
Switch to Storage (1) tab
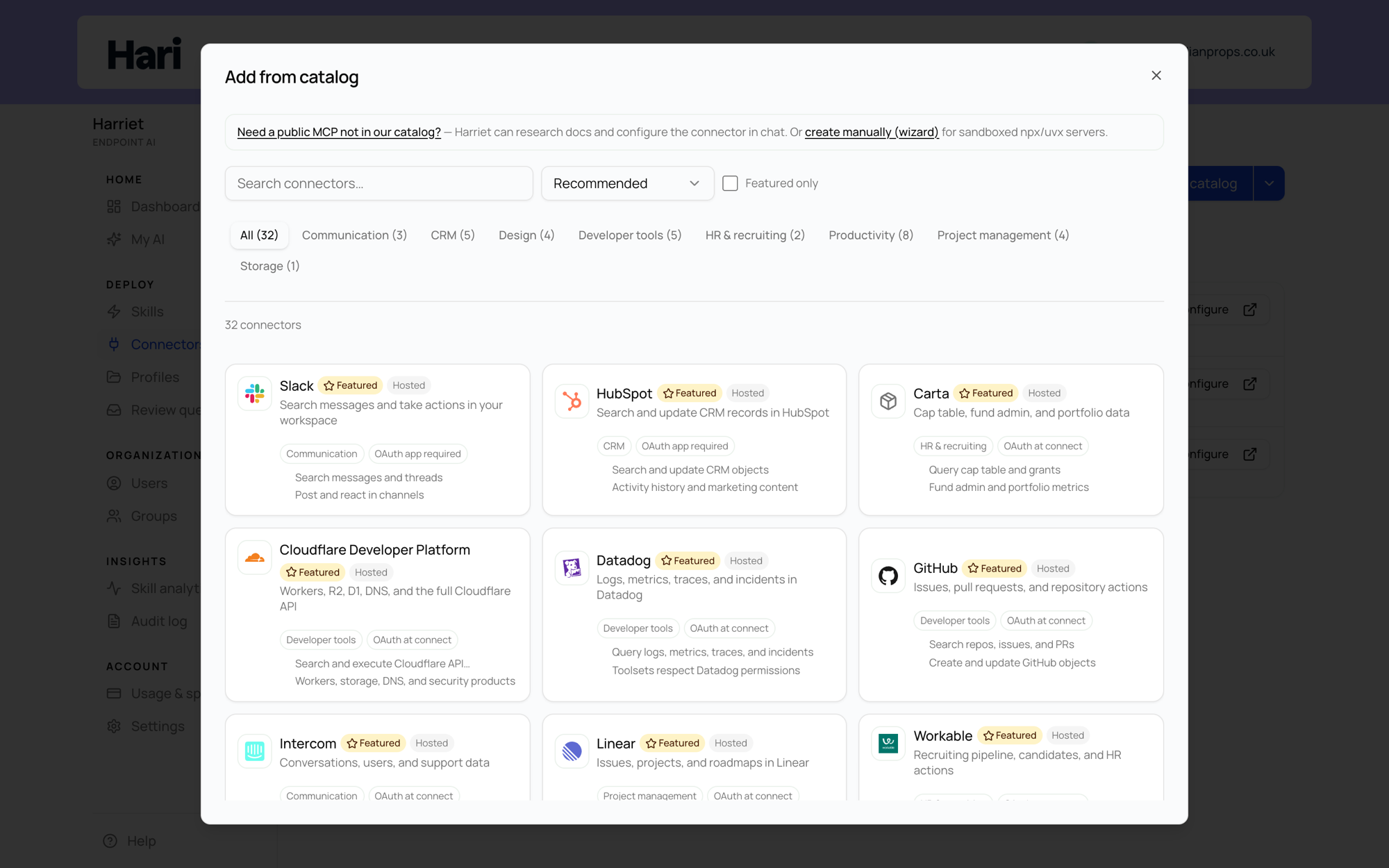(x=269, y=266)
